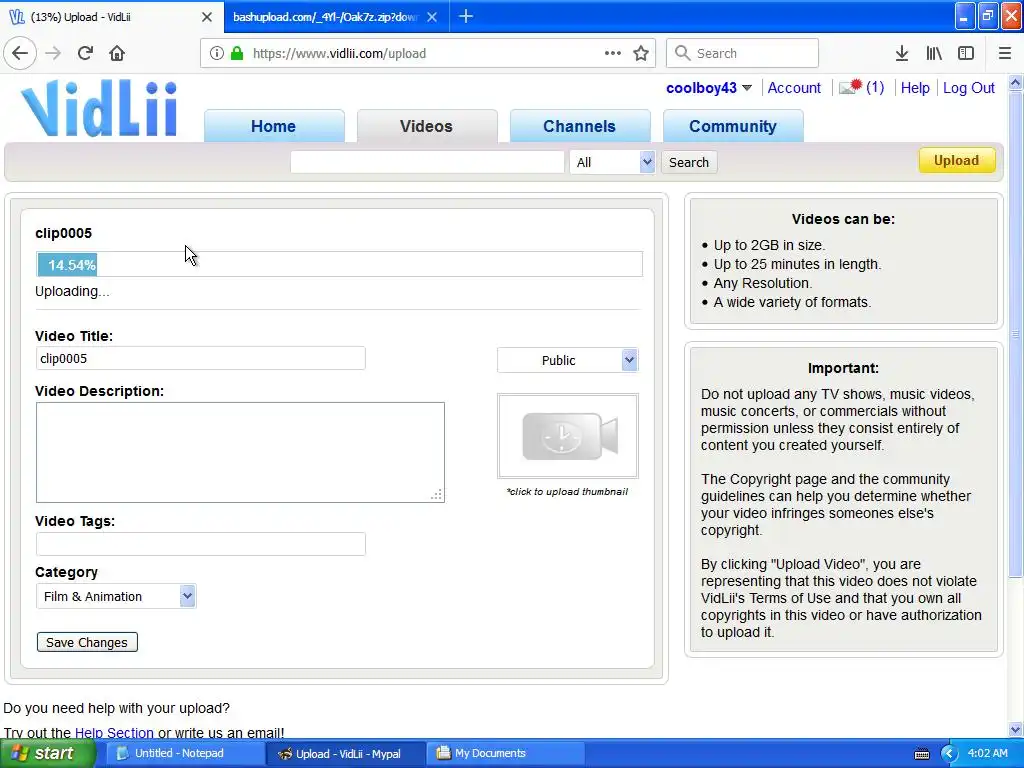Open page actions three-dot menu
The image size is (1024, 768).
[x=613, y=53]
